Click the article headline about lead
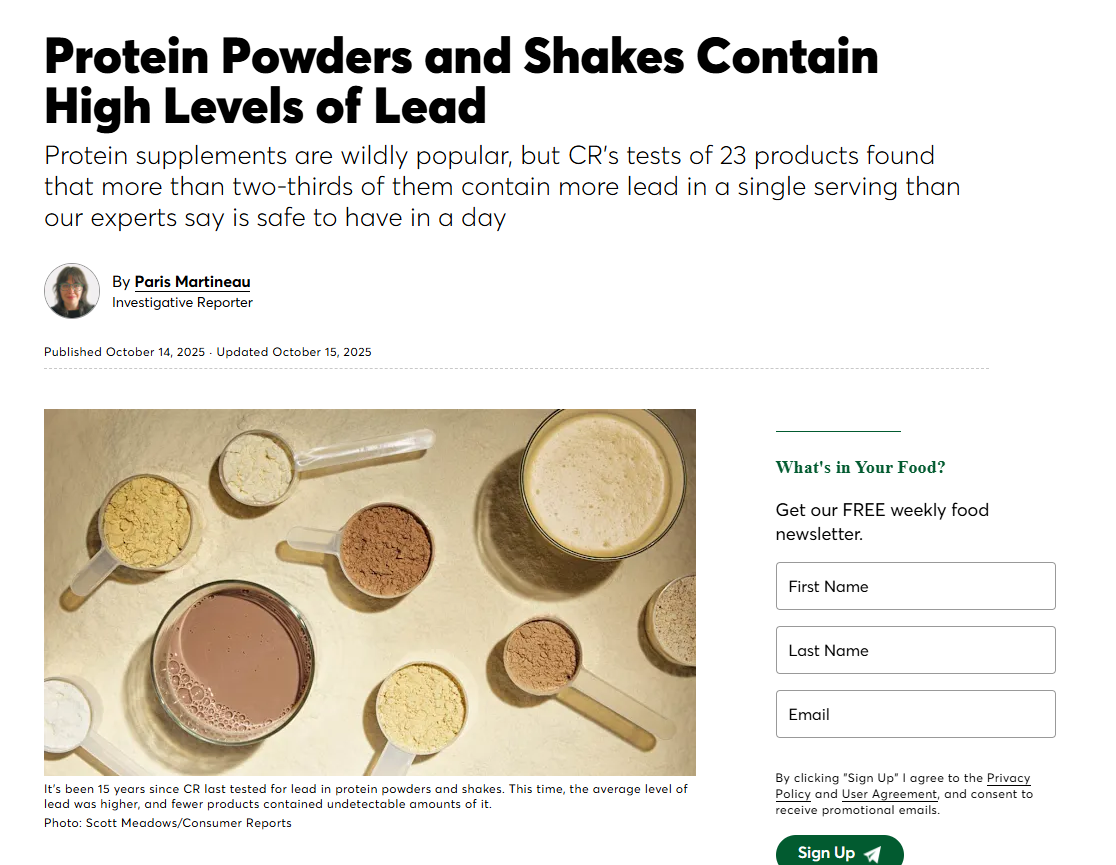 click(461, 81)
